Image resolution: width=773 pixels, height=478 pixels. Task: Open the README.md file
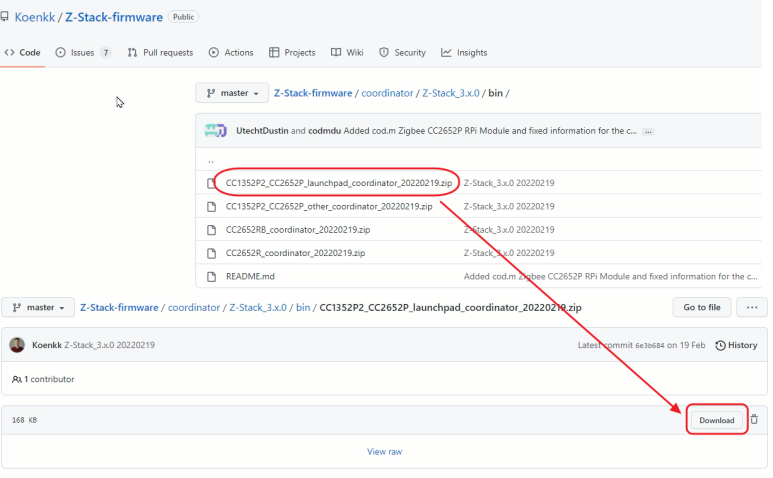point(250,276)
